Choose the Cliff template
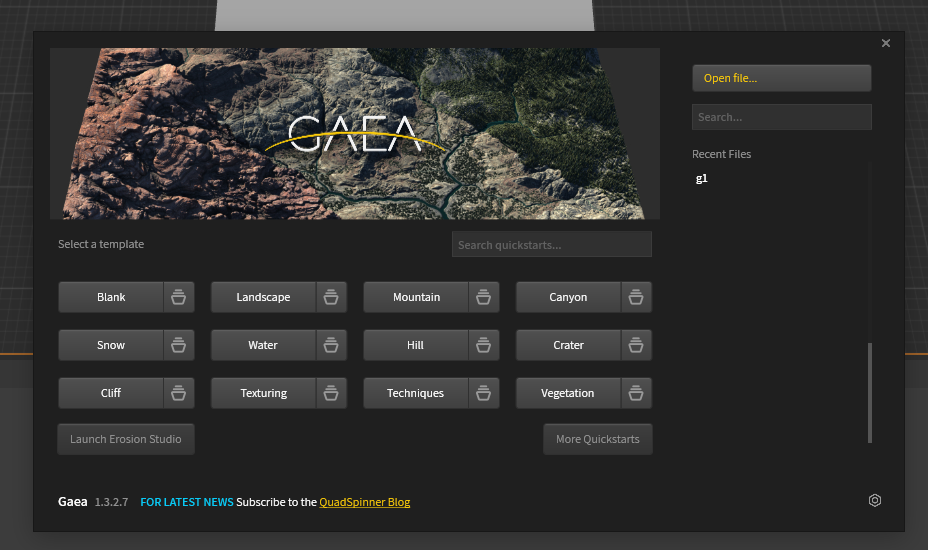The height and width of the screenshot is (550, 928). point(111,393)
